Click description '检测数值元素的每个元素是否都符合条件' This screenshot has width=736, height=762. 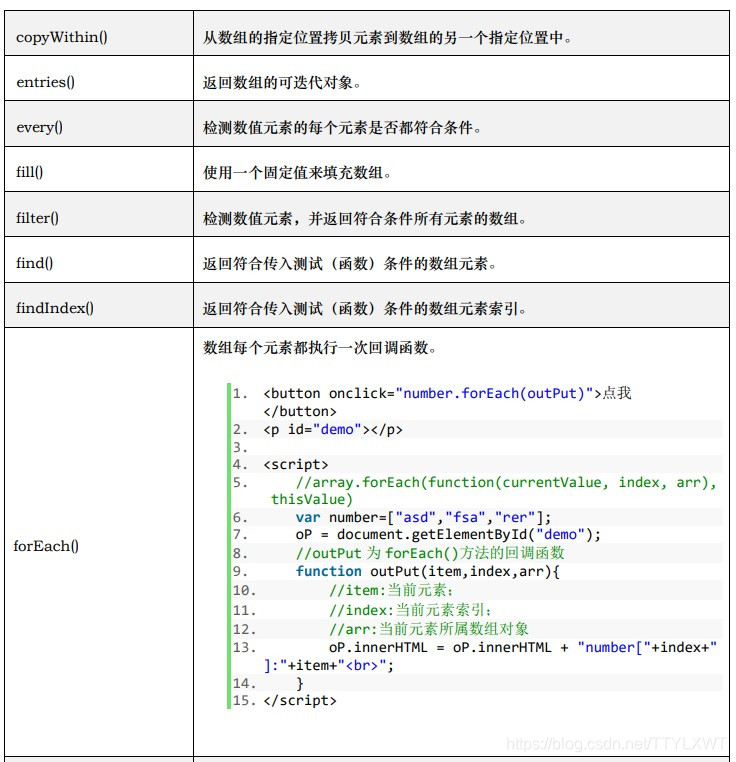pos(342,128)
